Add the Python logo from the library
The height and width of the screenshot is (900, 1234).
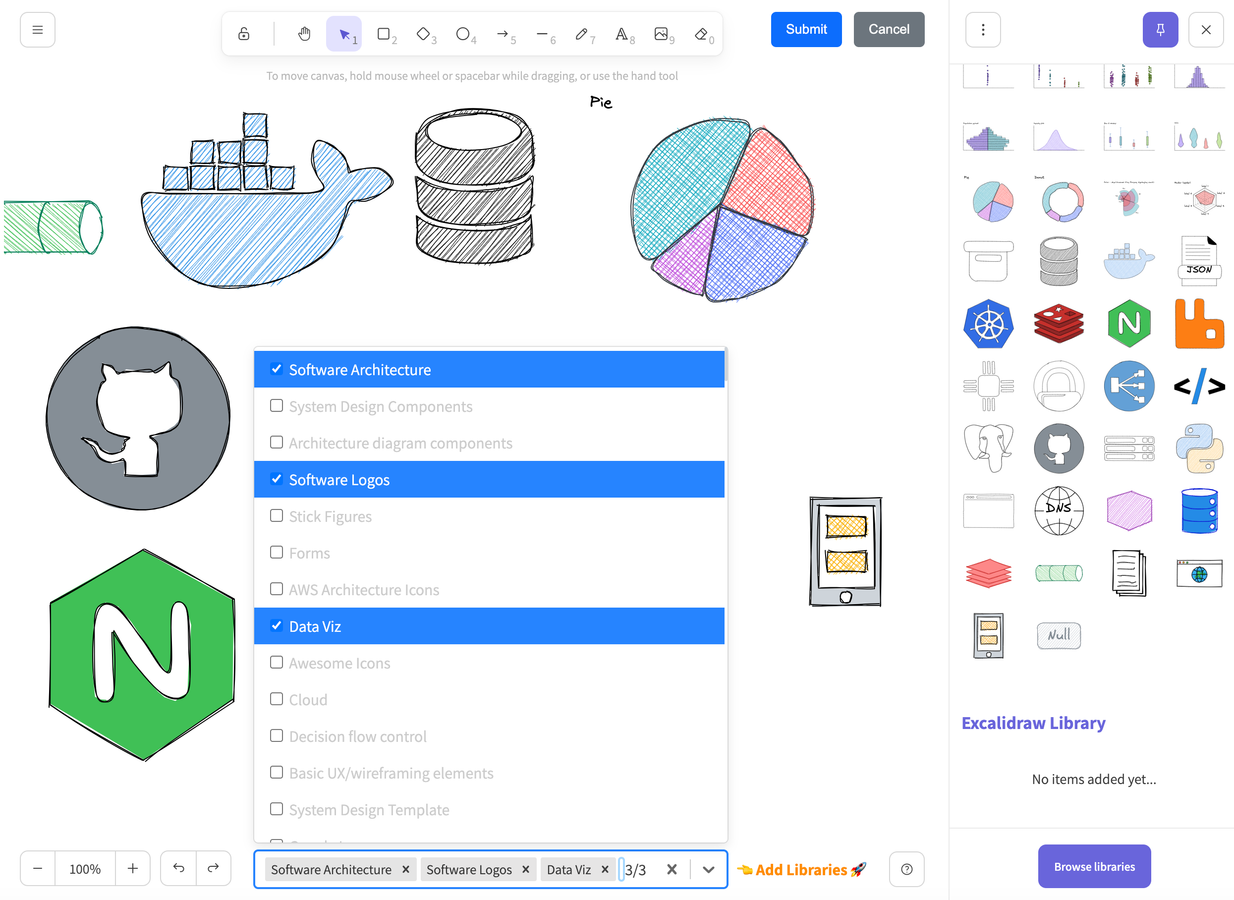[x=1199, y=447]
